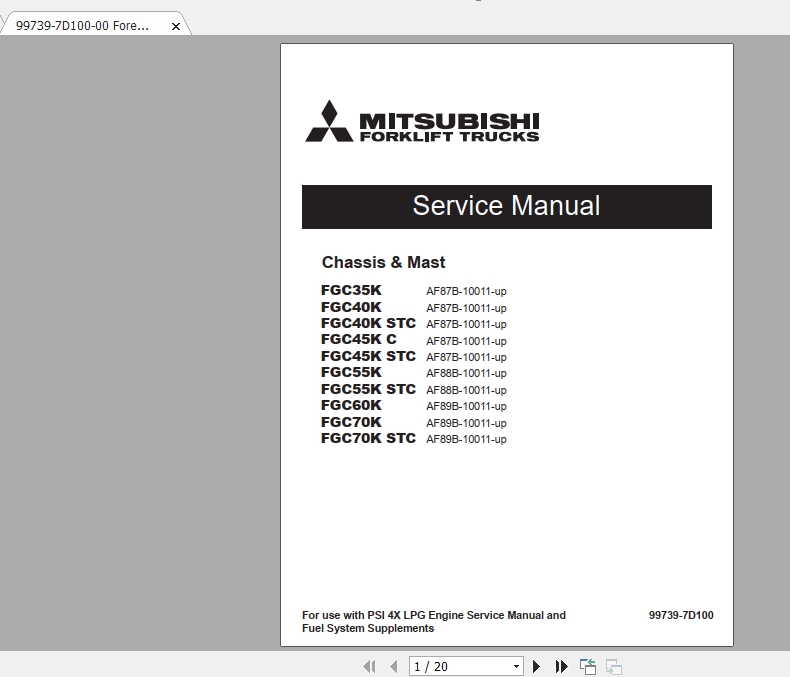Click the FGC45K STC model name

coord(368,356)
